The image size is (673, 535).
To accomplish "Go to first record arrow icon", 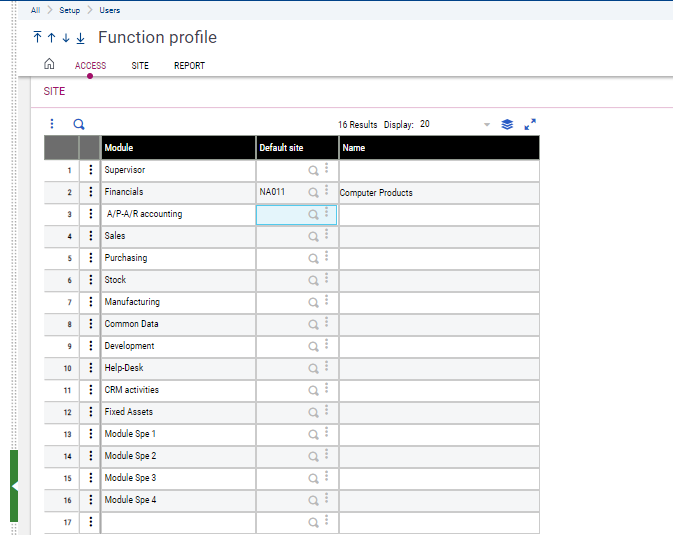I will (37, 38).
